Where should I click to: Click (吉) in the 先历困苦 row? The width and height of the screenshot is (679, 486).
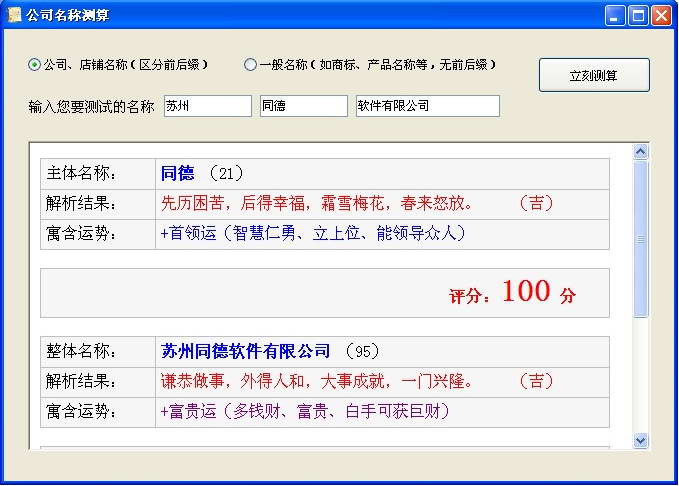click(x=536, y=203)
